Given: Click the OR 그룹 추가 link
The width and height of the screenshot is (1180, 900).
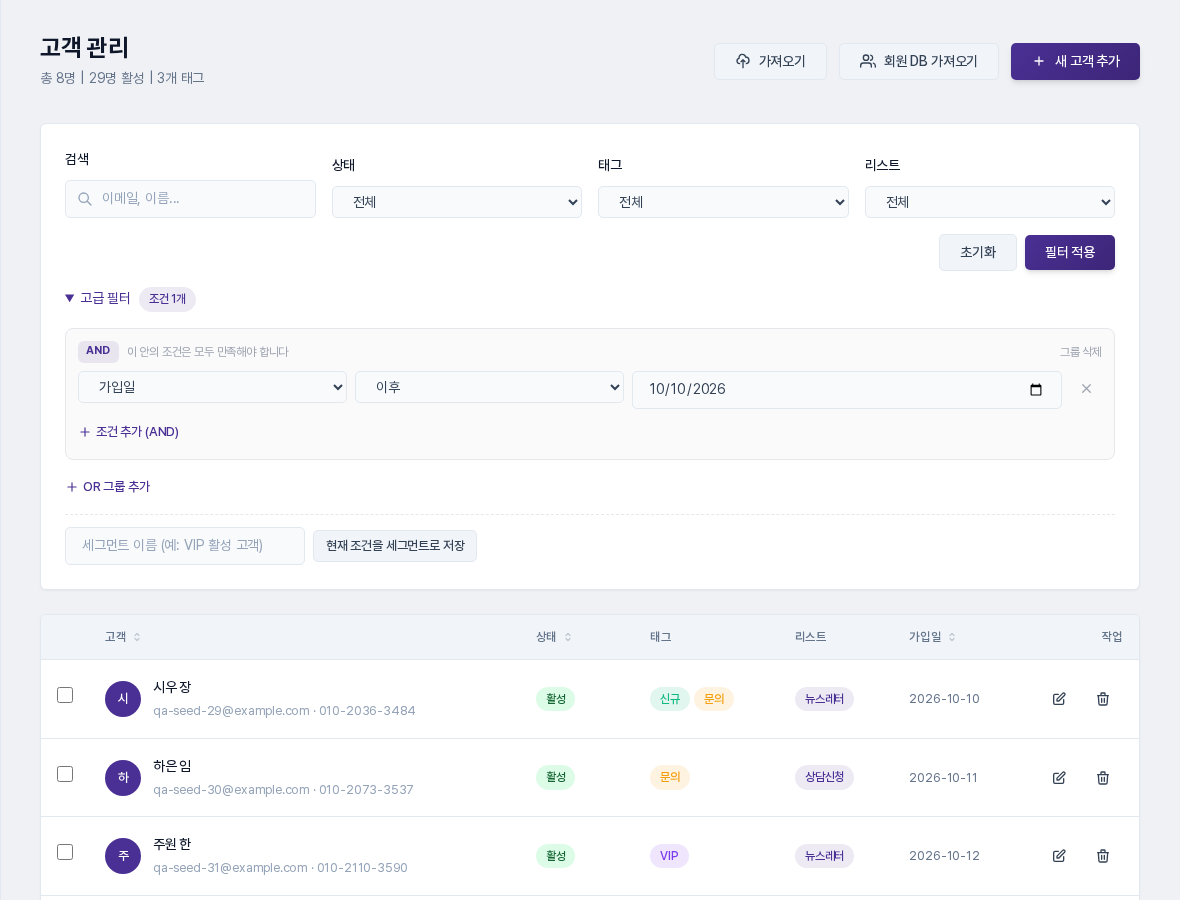Looking at the screenshot, I should coord(108,487).
